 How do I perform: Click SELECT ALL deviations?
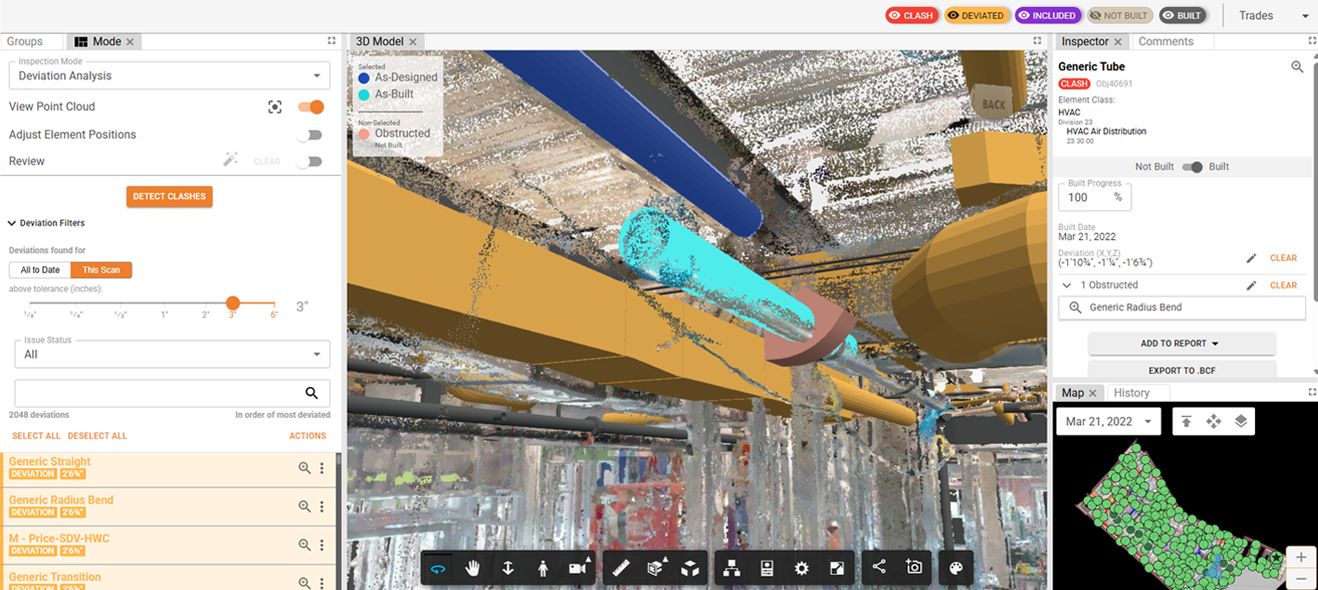[x=36, y=436]
